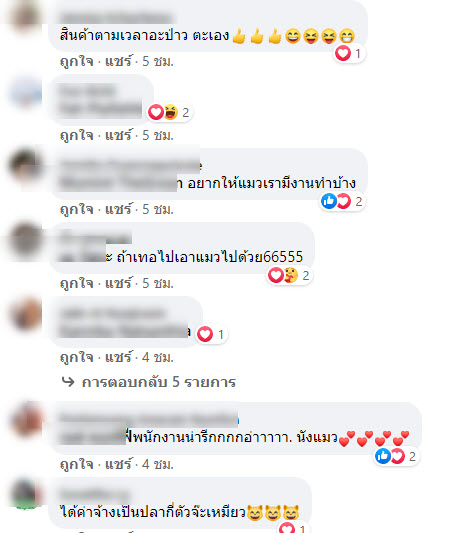This screenshot has height=533, width=464.
Task: Click heart and hug reactions on 66555 comment
Action: point(289,275)
